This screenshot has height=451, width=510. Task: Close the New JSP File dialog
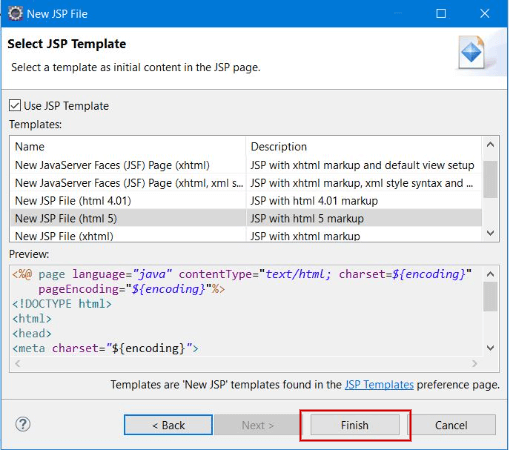[x=484, y=14]
